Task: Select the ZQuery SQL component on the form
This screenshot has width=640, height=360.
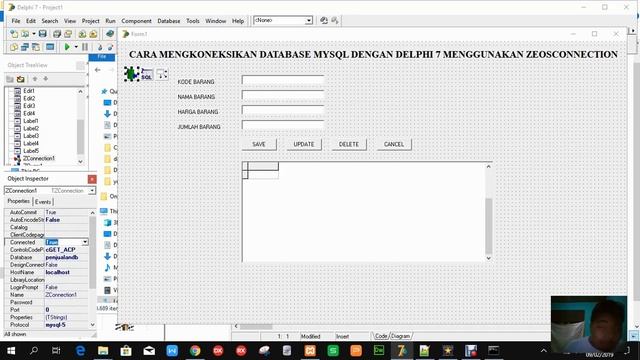Action: click(147, 74)
